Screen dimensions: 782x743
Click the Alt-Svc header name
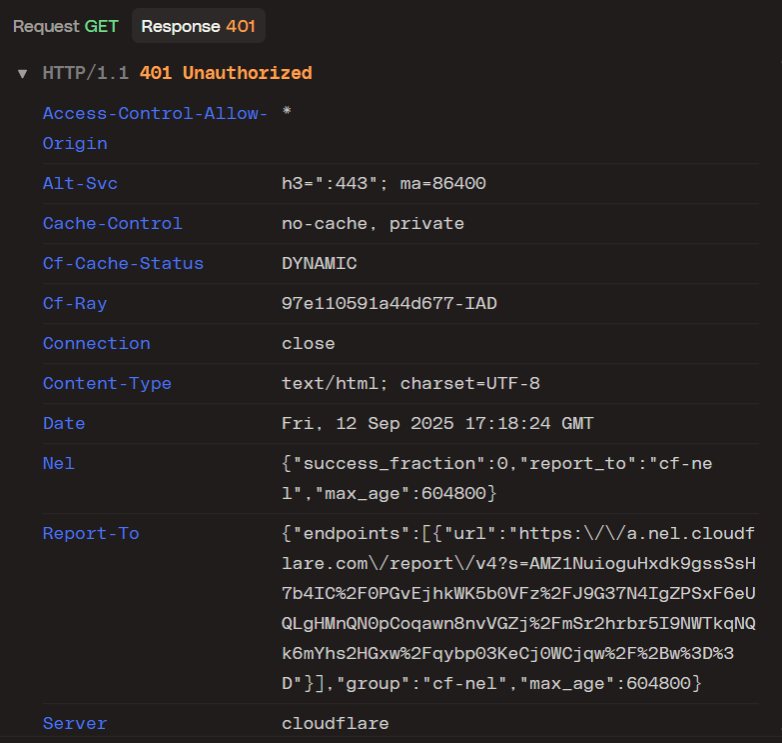tap(80, 184)
